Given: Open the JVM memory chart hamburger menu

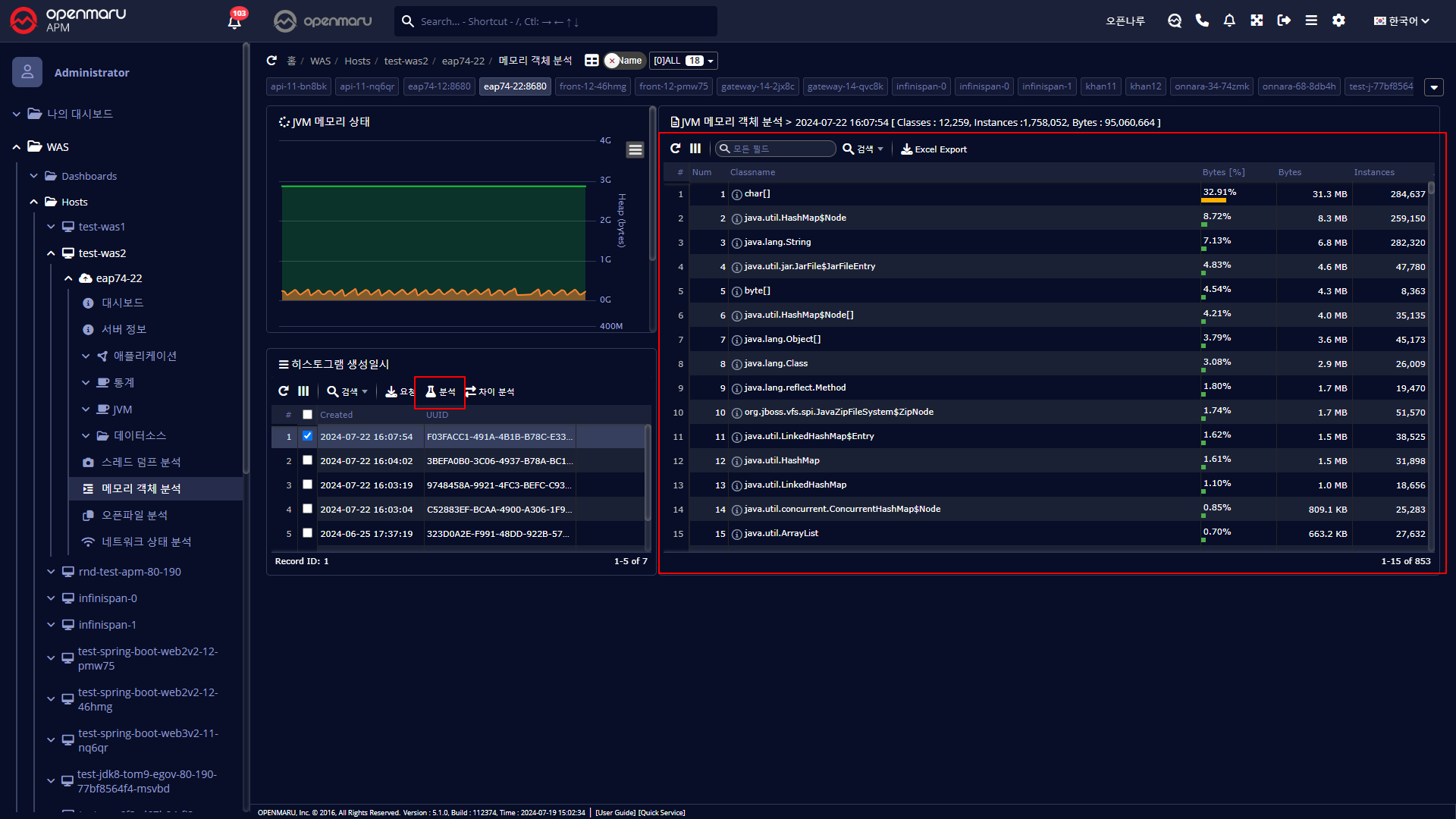Looking at the screenshot, I should (635, 150).
